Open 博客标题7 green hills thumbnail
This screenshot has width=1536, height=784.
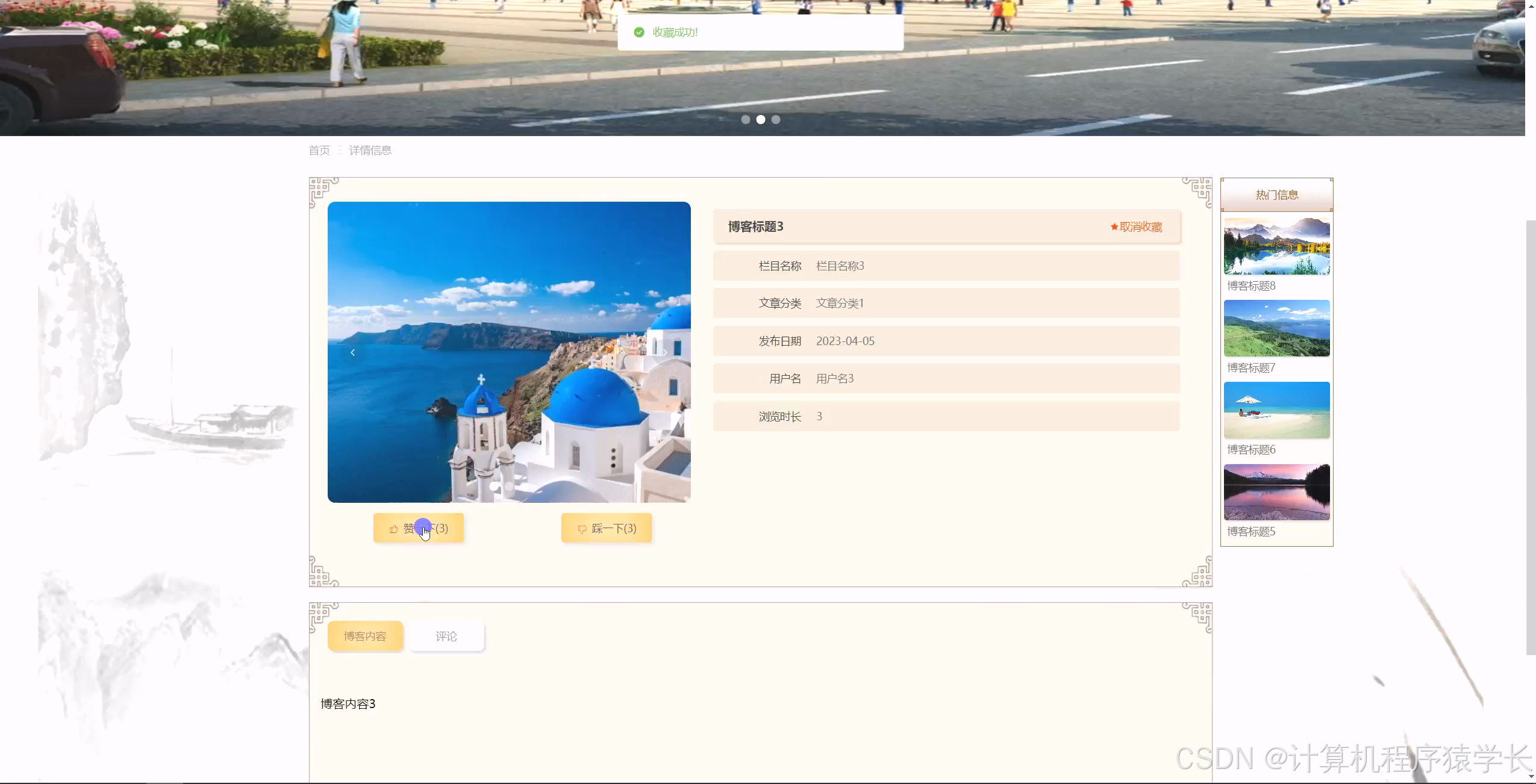click(1276, 328)
